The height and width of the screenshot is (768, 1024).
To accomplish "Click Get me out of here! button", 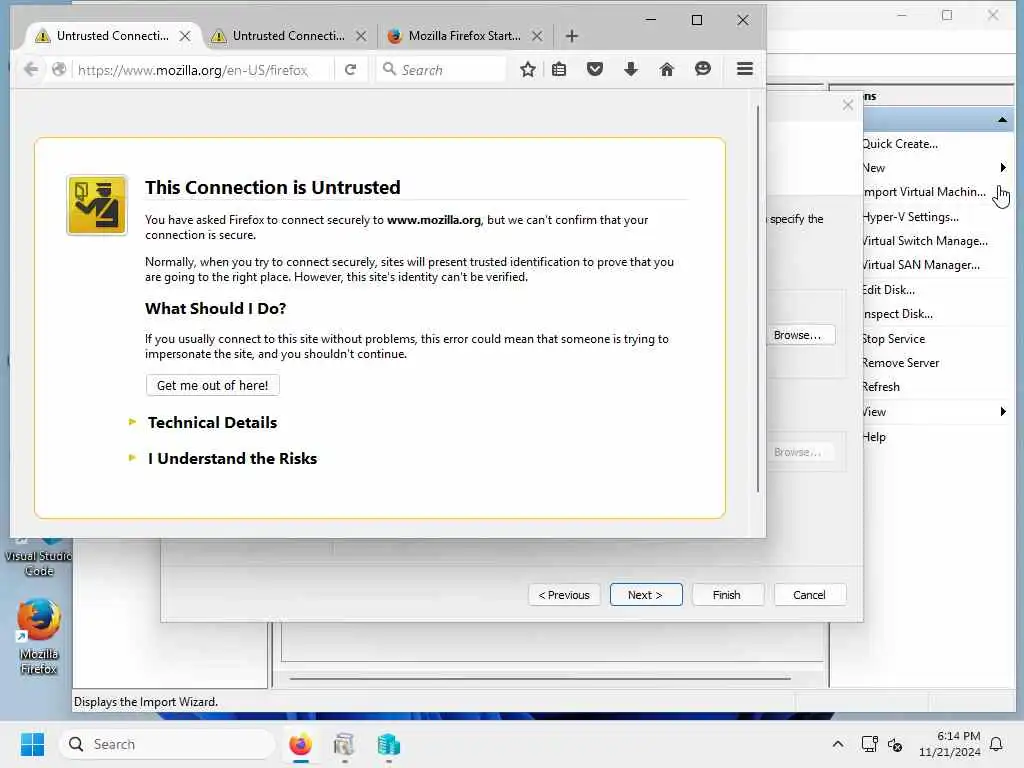I will click(213, 385).
